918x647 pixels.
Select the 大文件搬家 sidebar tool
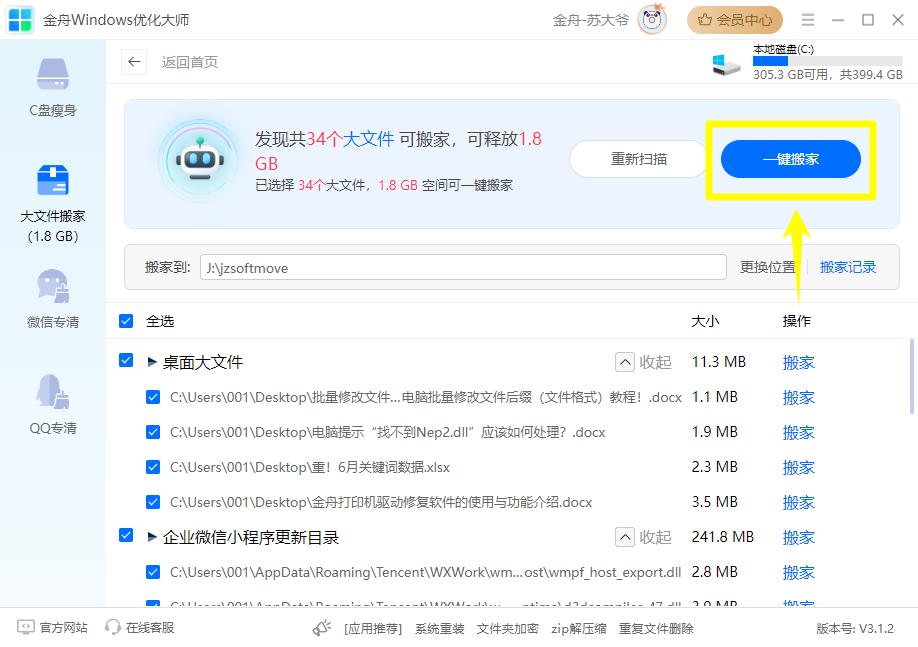click(x=53, y=203)
